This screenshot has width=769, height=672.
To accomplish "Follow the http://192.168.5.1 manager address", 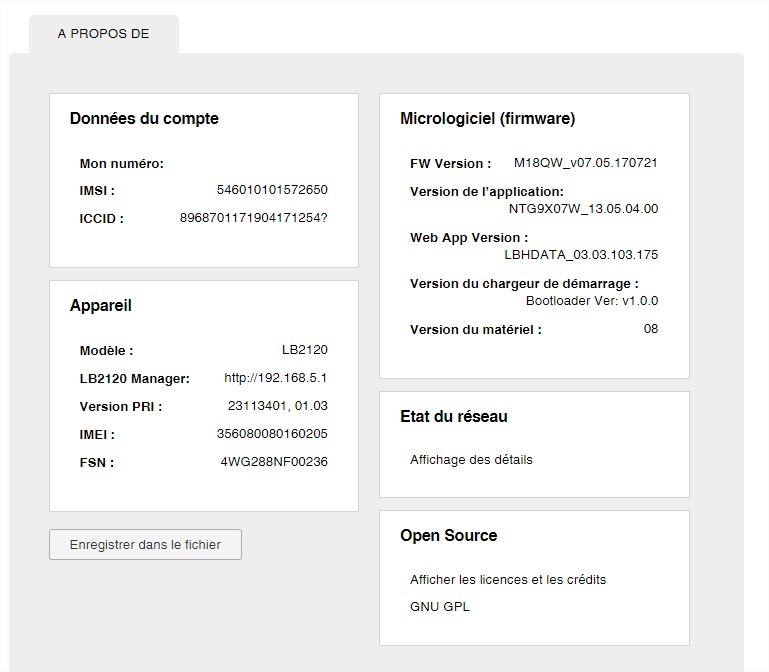I will point(276,378).
